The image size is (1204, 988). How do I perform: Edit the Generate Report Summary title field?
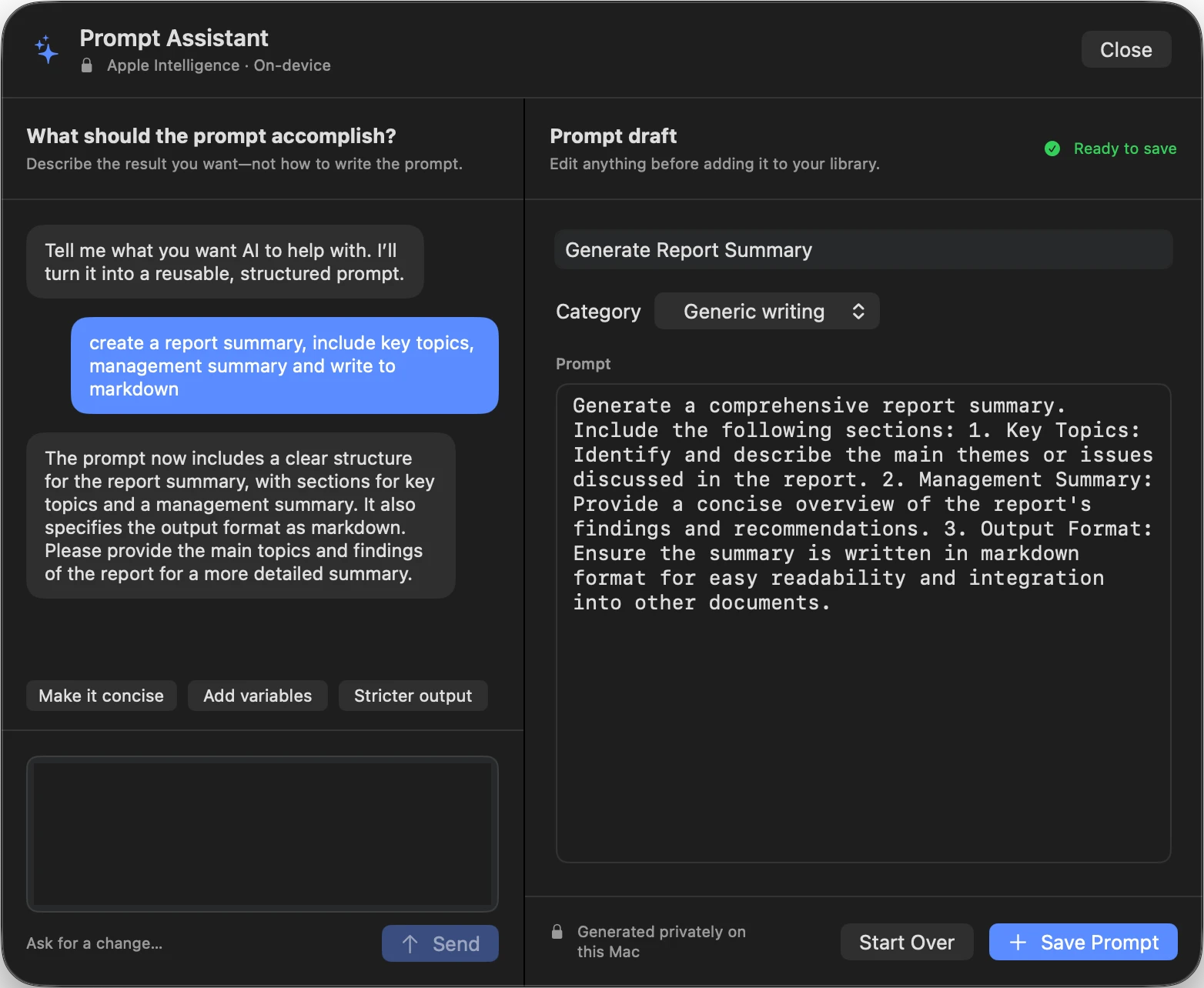pyautogui.click(x=864, y=250)
